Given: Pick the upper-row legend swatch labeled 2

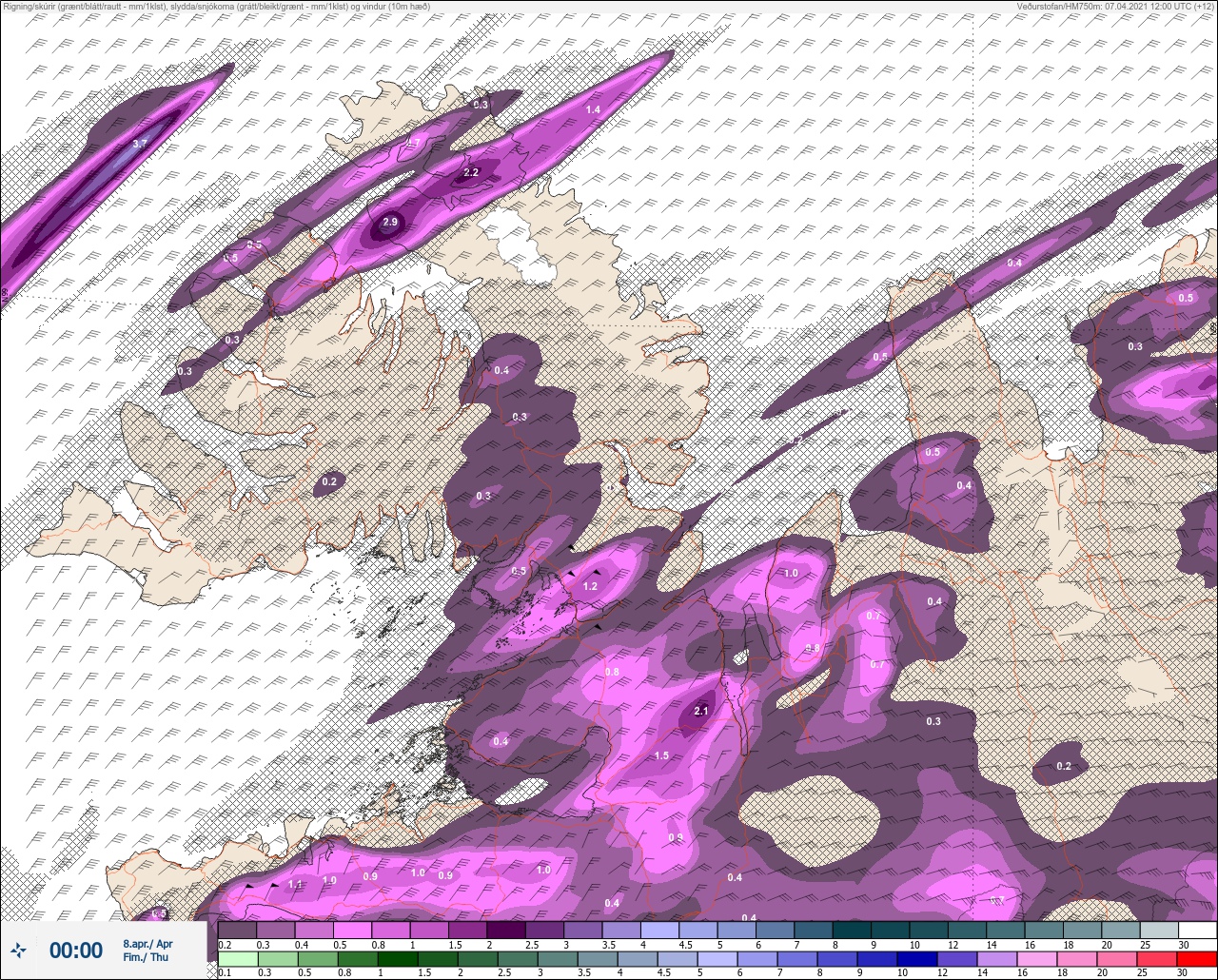Looking at the screenshot, I should click(505, 930).
